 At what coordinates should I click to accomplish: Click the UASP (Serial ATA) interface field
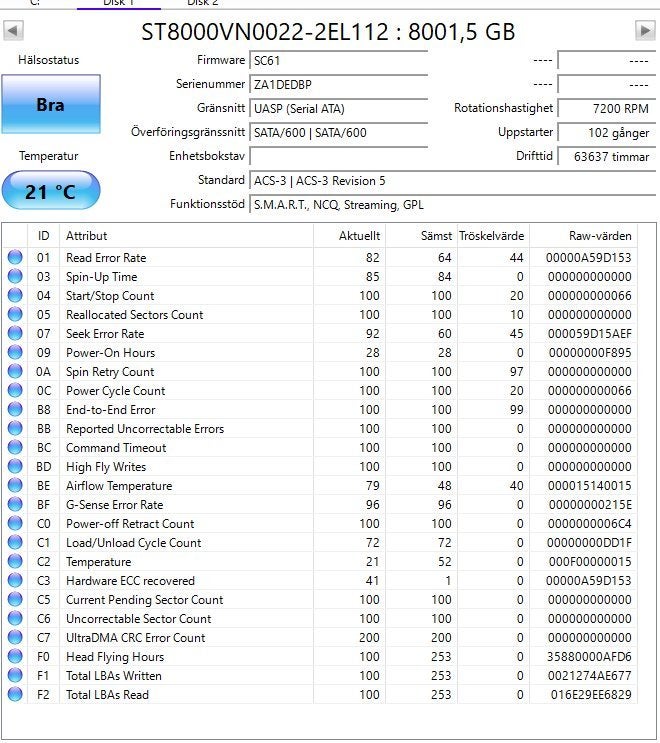pos(338,109)
